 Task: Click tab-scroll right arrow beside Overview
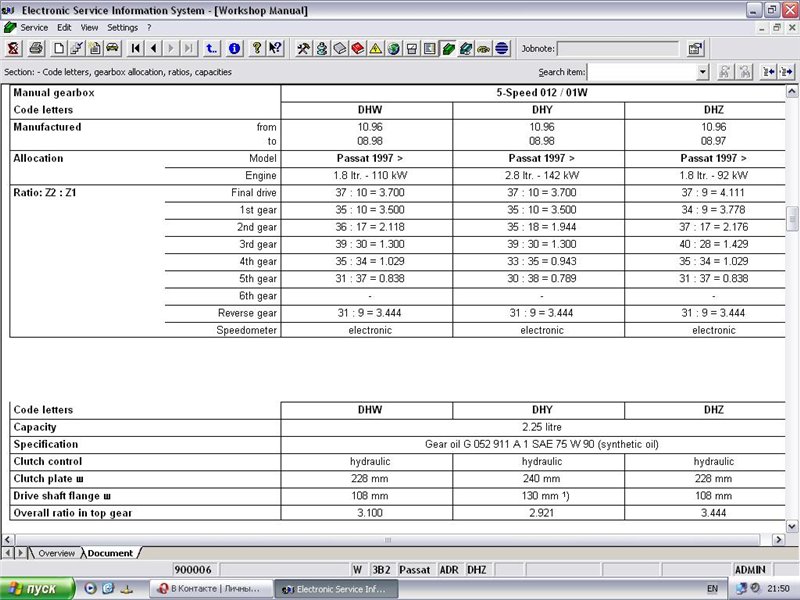20,553
